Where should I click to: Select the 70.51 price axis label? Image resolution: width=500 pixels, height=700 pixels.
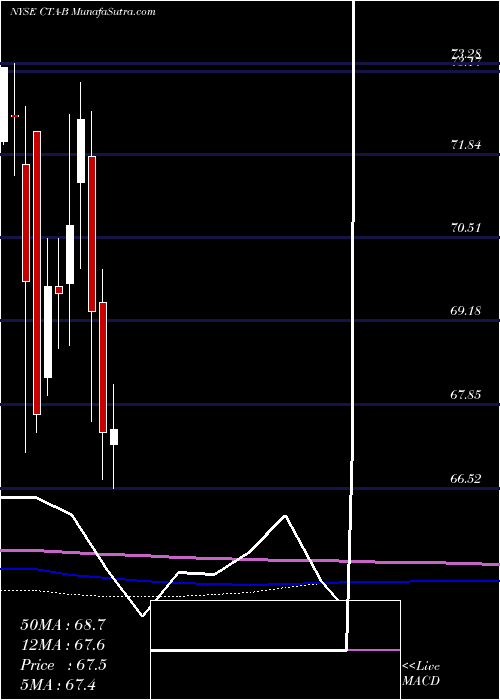pos(466,228)
